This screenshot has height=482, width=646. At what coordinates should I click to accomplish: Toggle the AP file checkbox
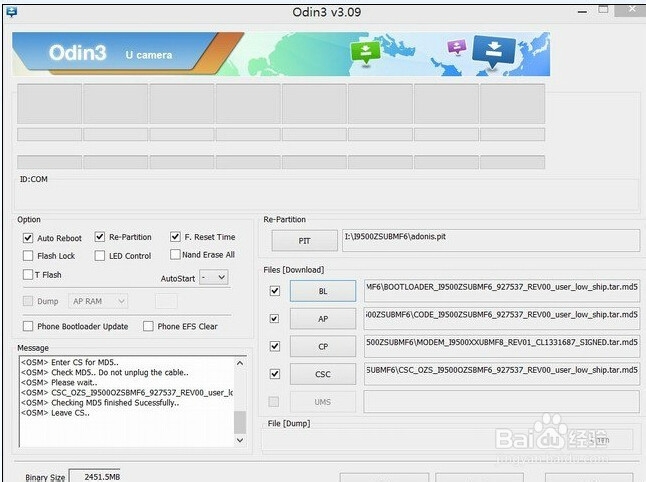(x=274, y=318)
